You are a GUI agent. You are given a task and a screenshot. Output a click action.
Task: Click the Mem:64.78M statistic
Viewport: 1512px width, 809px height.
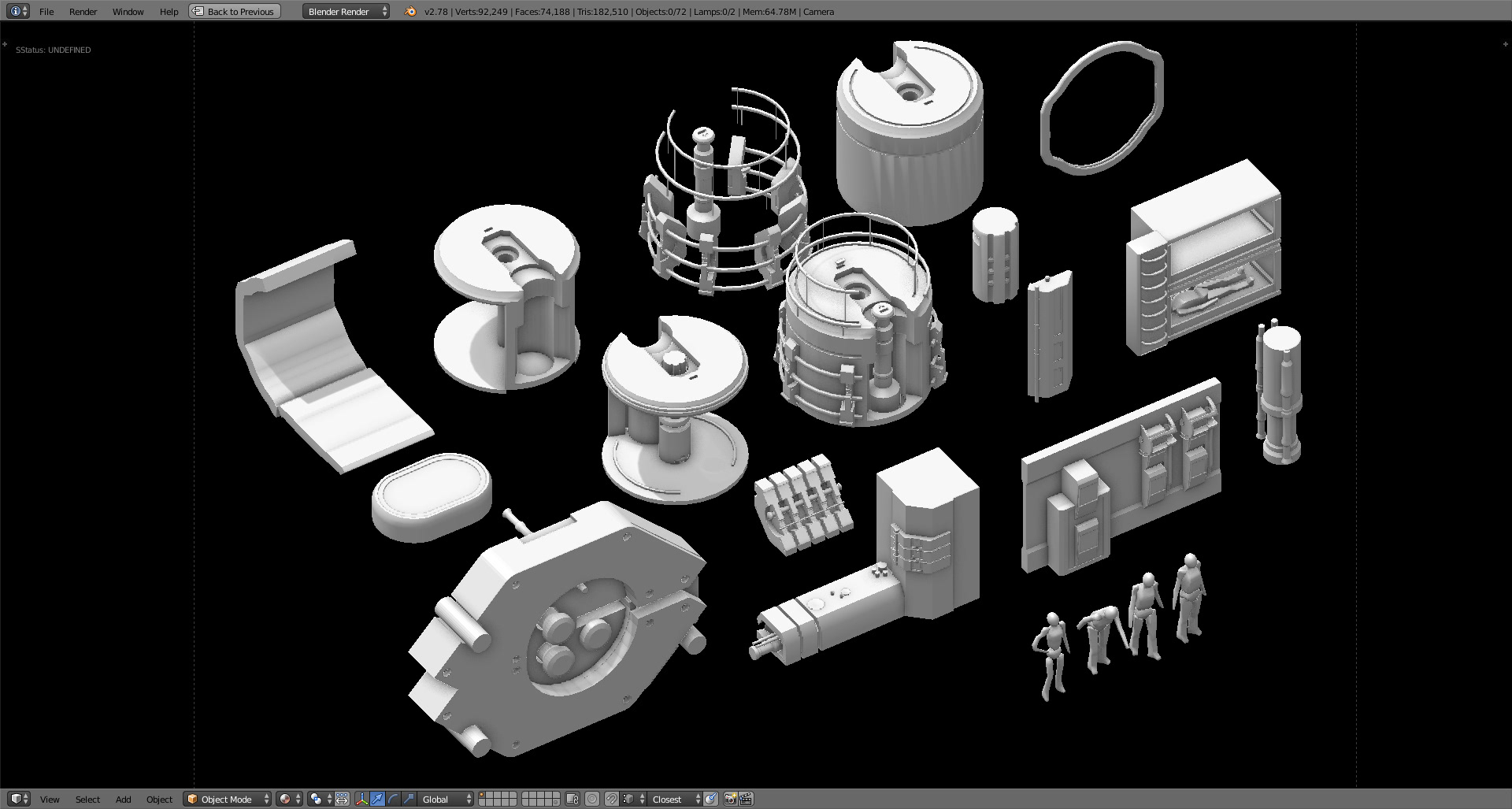click(769, 12)
